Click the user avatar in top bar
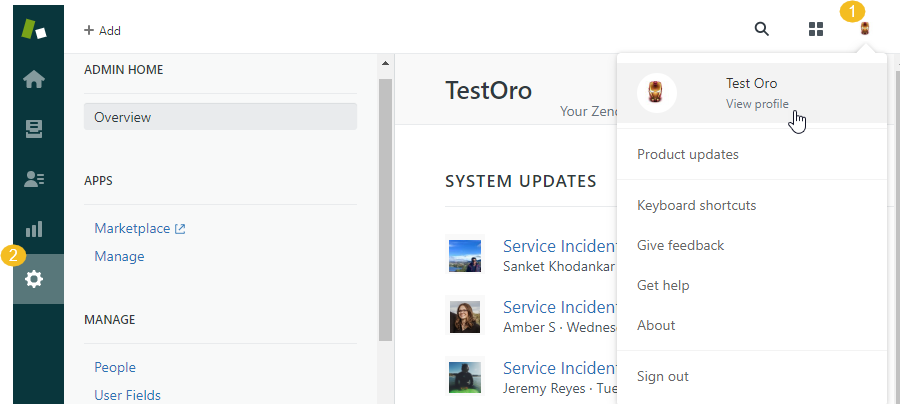The image size is (900, 404). (865, 29)
